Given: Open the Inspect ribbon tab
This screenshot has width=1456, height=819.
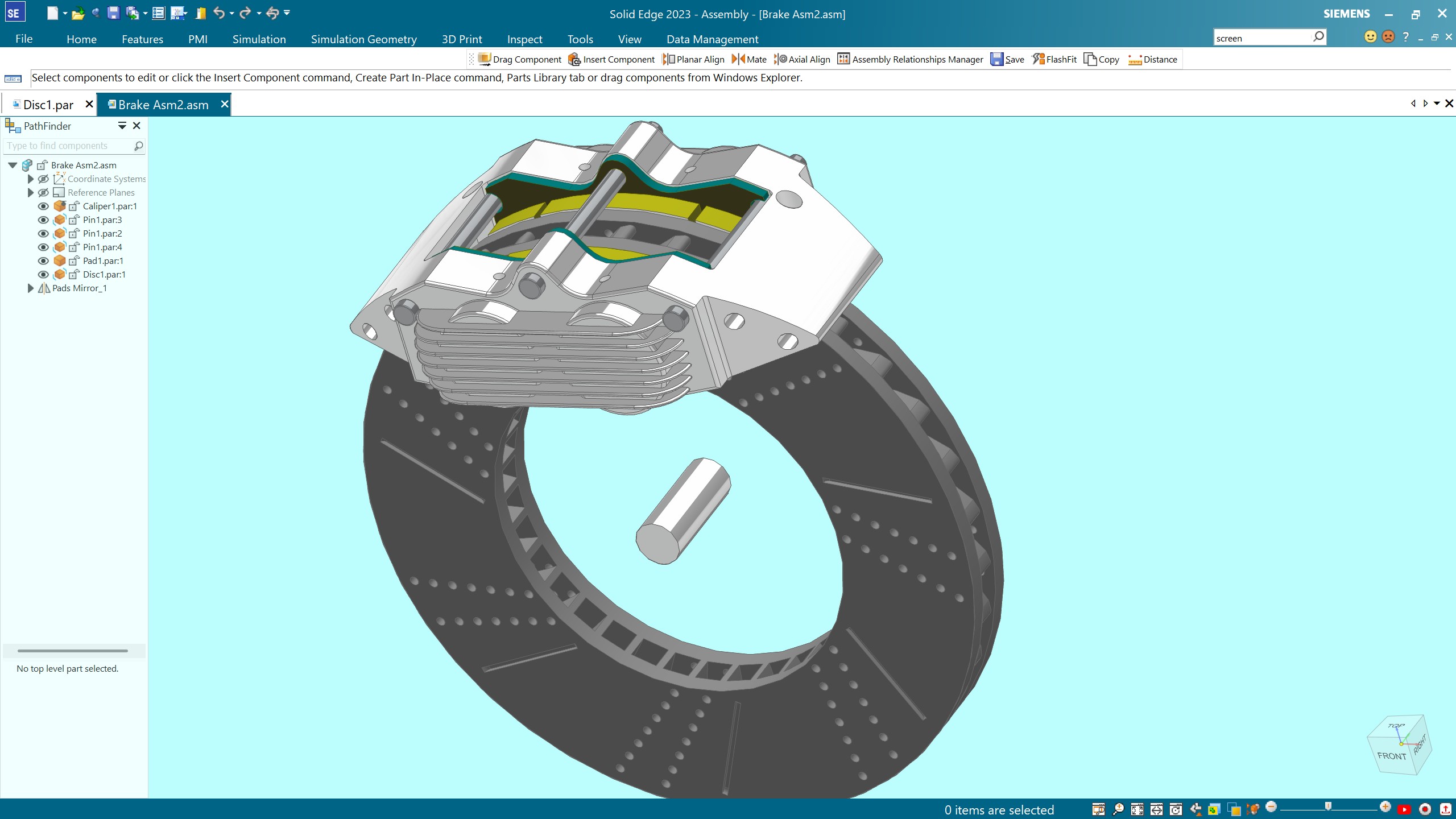Looking at the screenshot, I should [524, 39].
